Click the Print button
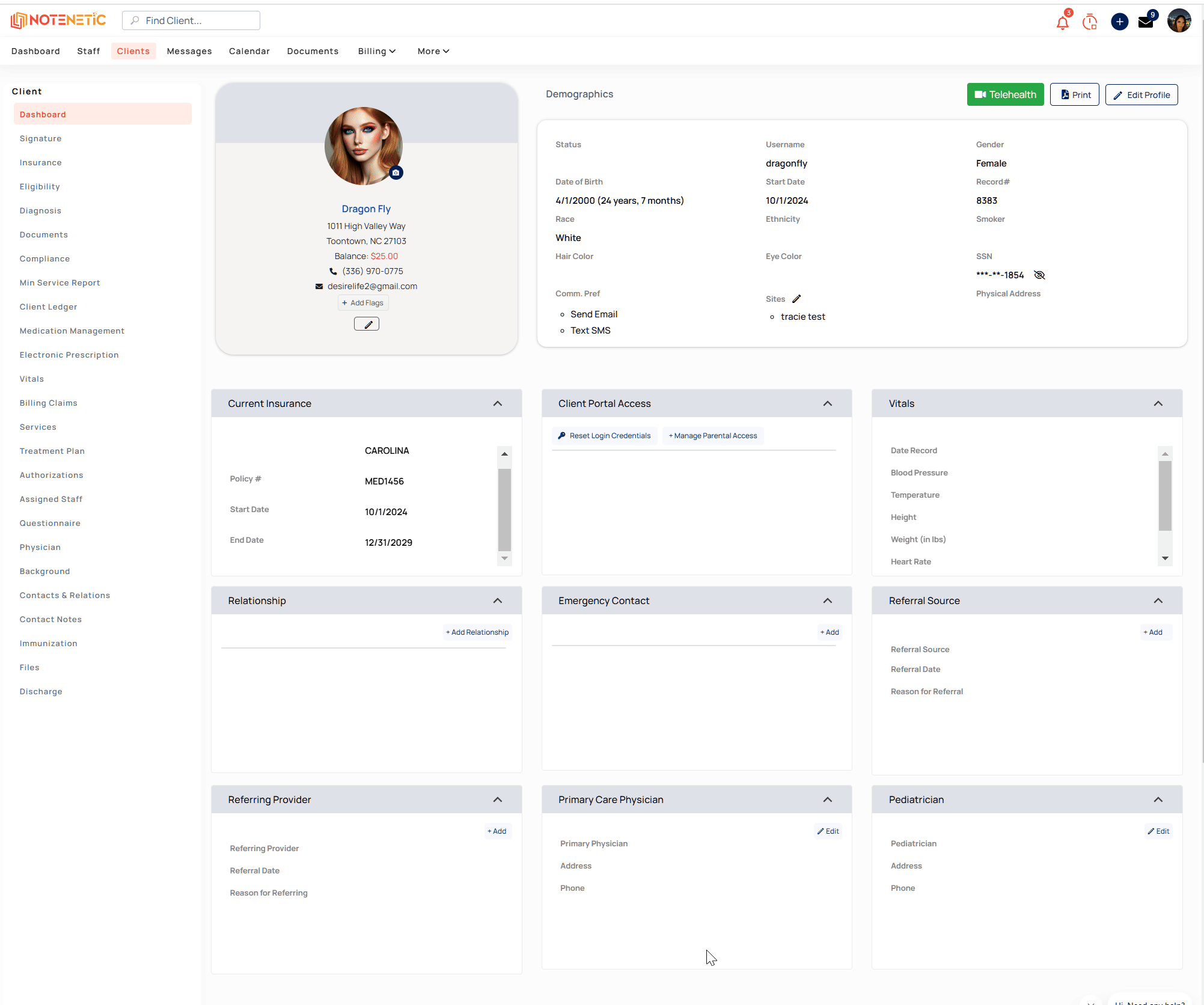Image resolution: width=1204 pixels, height=1005 pixels. point(1075,94)
